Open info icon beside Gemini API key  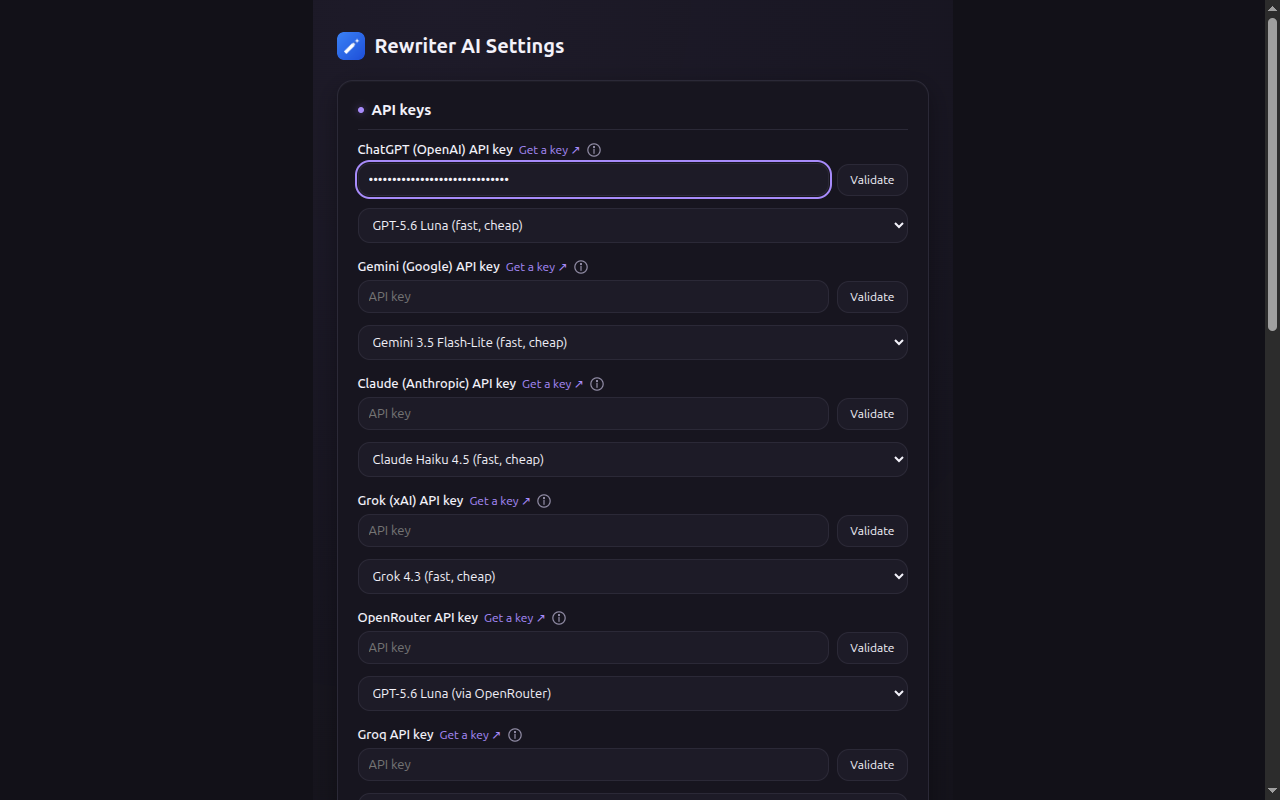581,267
